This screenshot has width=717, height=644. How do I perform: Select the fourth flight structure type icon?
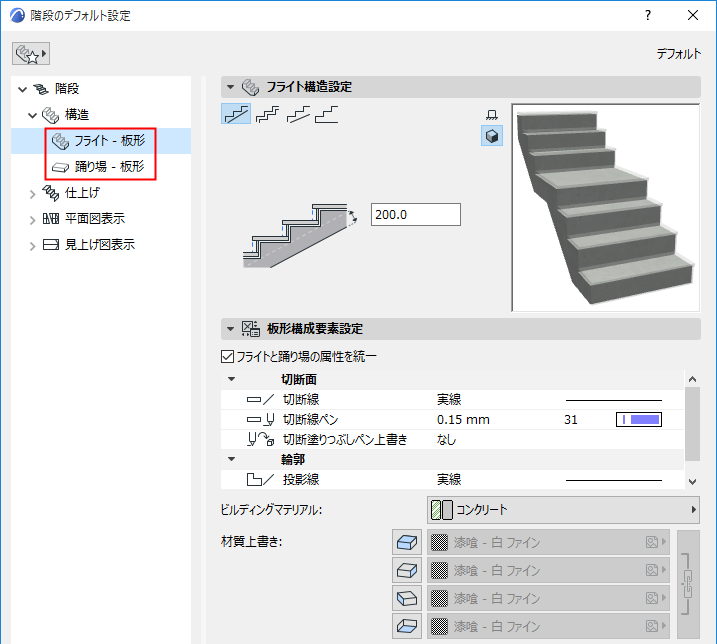(326, 114)
